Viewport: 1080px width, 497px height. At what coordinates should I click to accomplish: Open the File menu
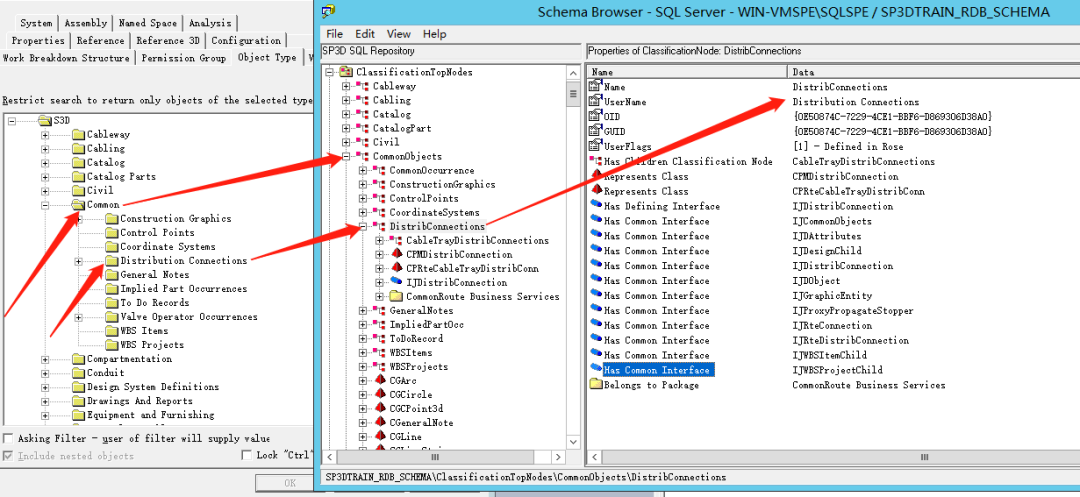334,34
